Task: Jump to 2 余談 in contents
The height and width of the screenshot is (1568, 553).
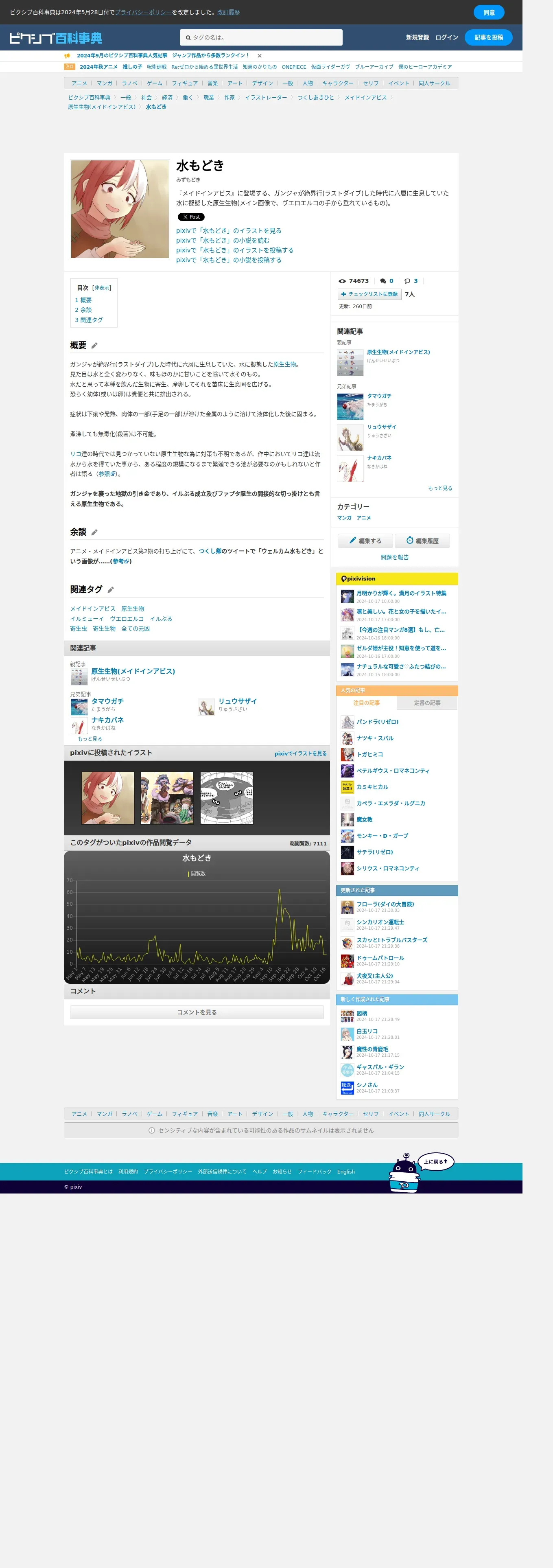Action: tap(83, 310)
